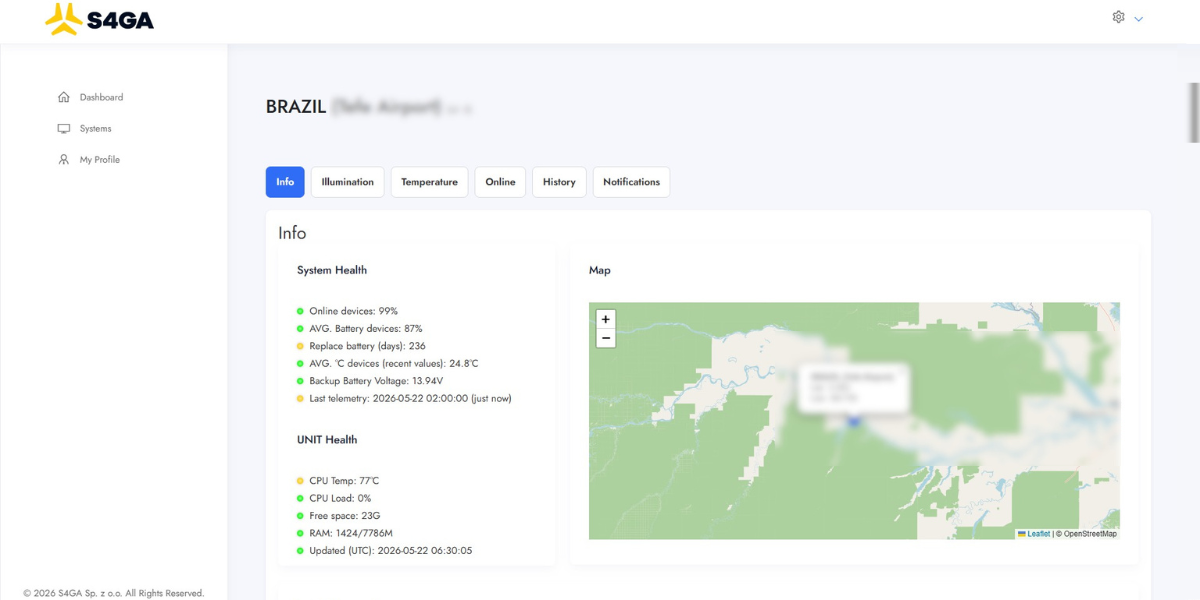Click 'RAM: 1424/7786M' text
Viewport: 1200px width, 600px height.
(351, 533)
